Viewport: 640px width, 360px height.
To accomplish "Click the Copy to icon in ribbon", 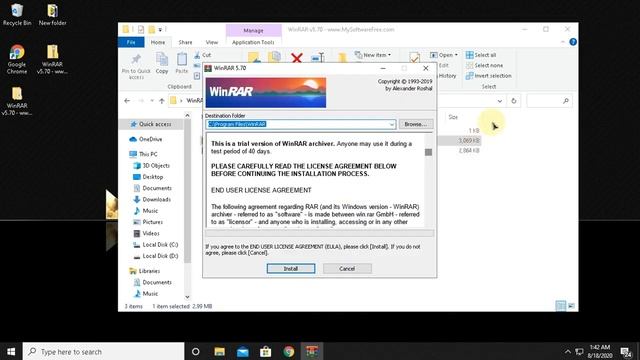I will coord(274,58).
